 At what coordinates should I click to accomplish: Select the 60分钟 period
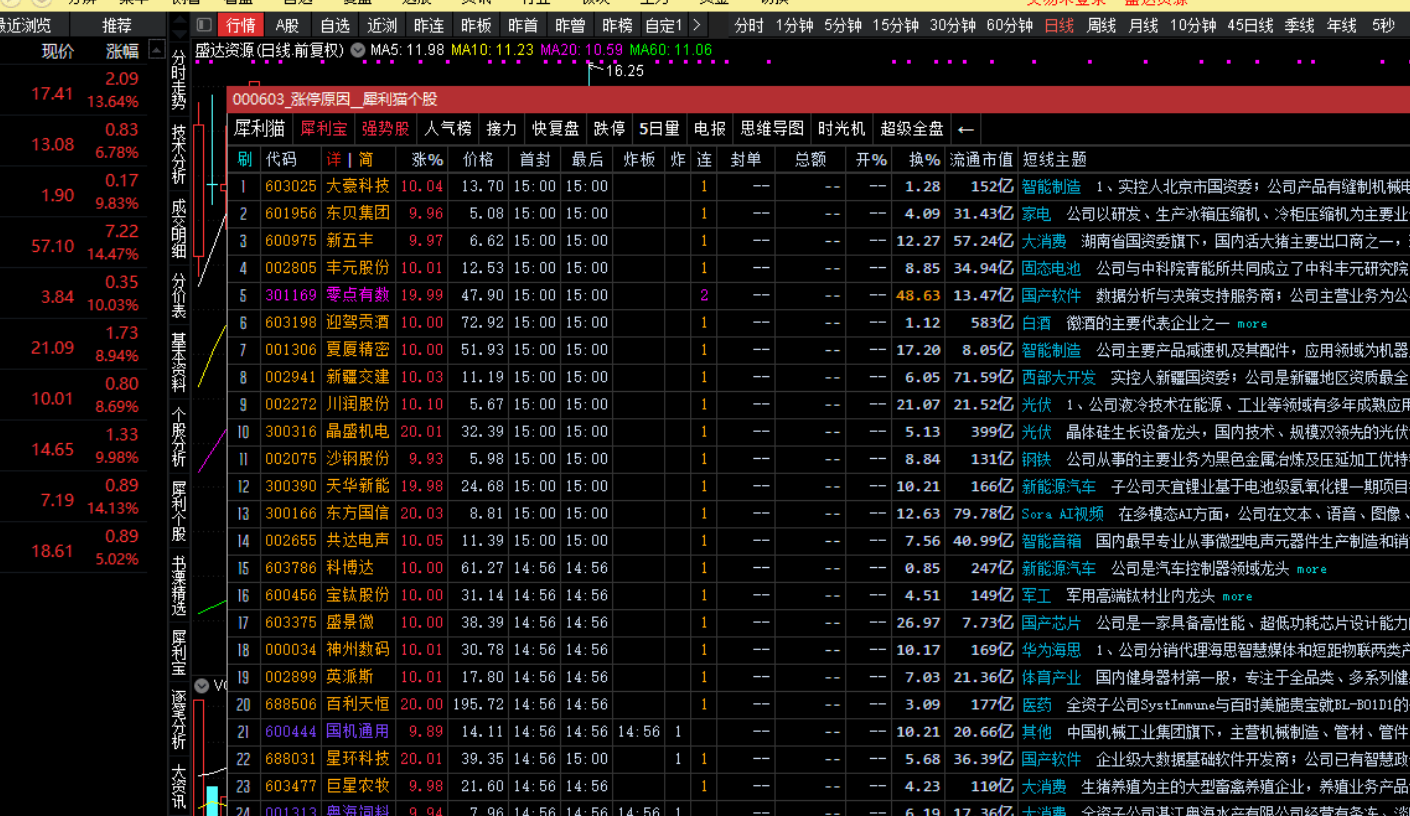pos(1009,25)
